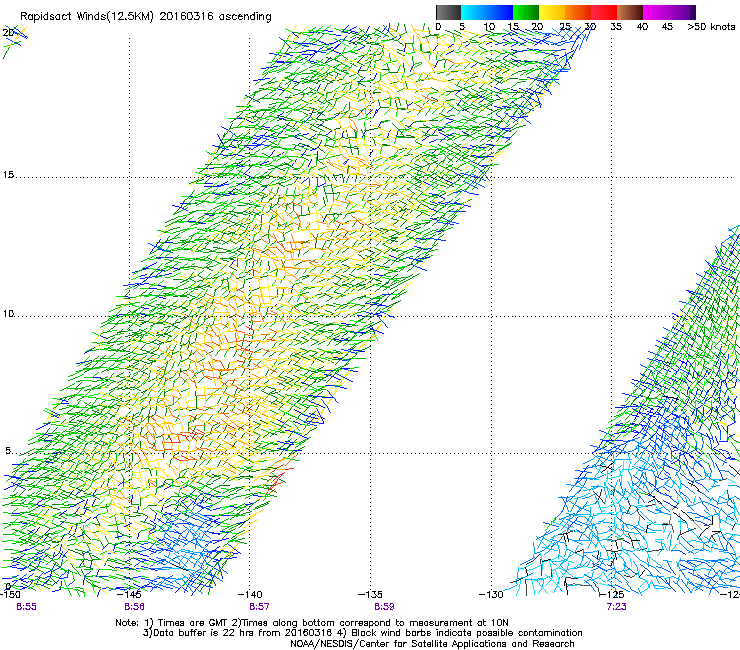Click the magenta-purple 40-50 knots color segment
Screen dimensions: 740x650
pyautogui.click(x=669, y=12)
